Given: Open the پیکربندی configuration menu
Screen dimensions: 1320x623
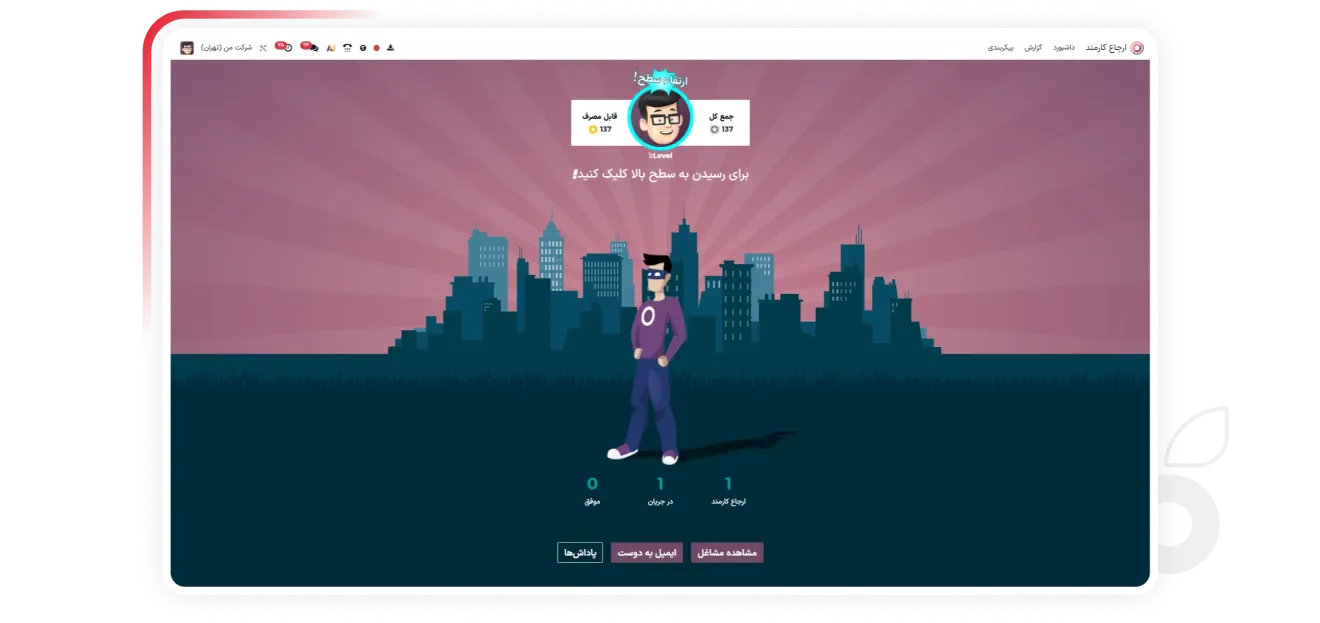Looking at the screenshot, I should (1001, 47).
